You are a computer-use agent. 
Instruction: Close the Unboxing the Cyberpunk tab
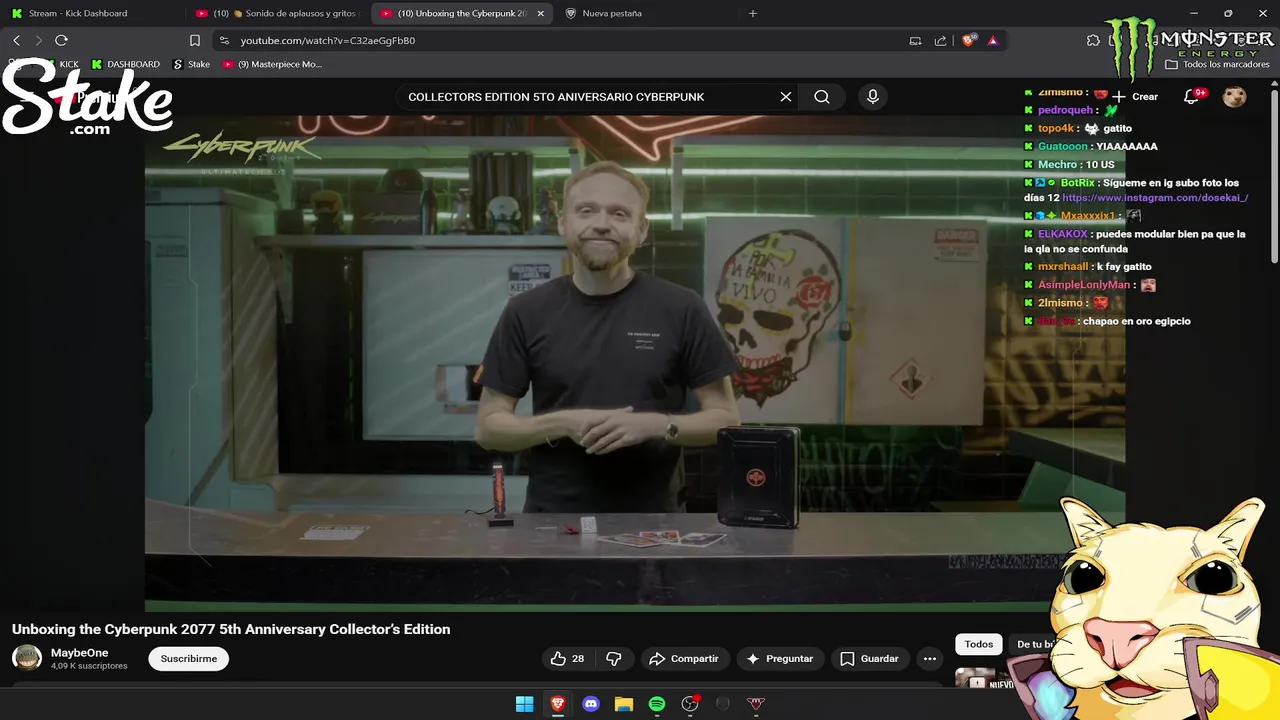[x=541, y=13]
